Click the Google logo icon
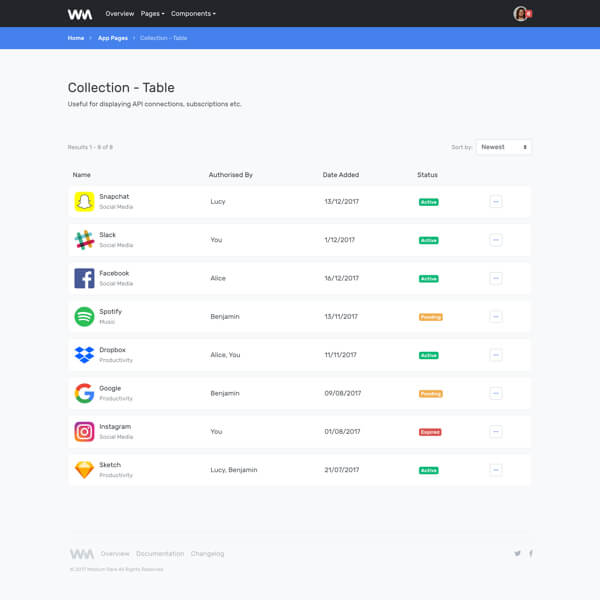Screen dimensions: 600x600 84,393
